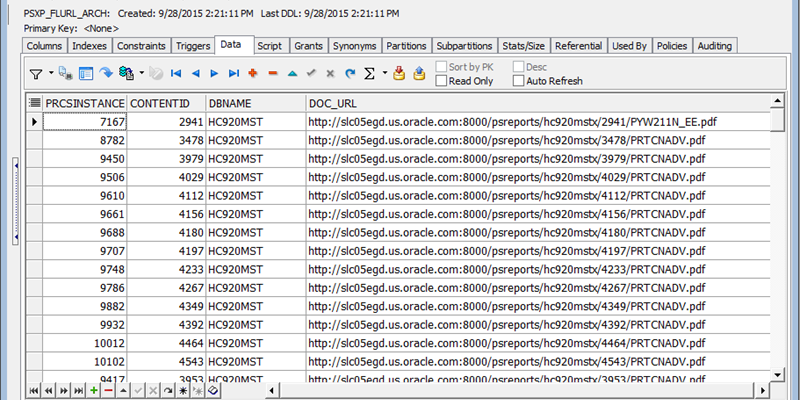This screenshot has height=400, width=800.
Task: Click the teal edit record triangle
Action: point(292,73)
